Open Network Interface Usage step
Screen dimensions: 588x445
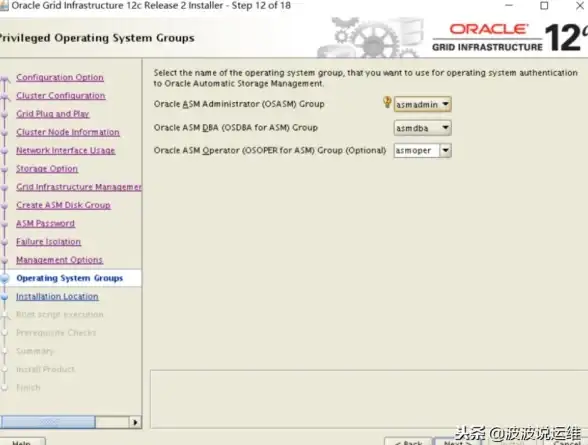66,150
